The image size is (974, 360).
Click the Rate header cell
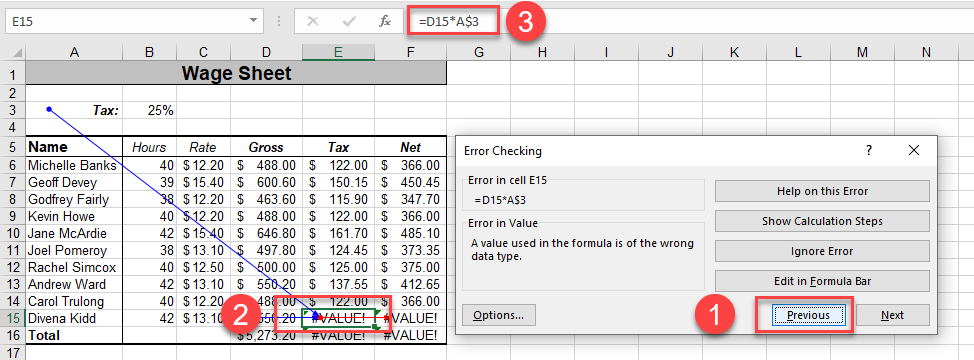click(203, 147)
